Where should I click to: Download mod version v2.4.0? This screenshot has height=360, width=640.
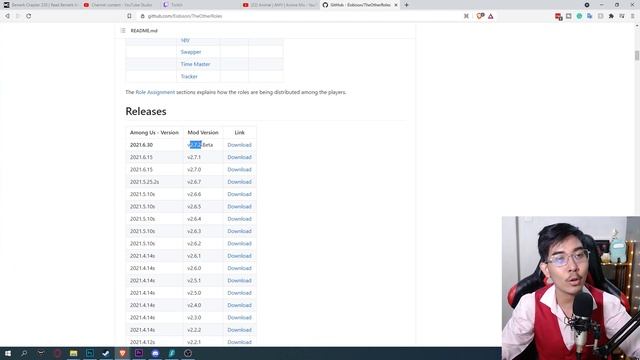pyautogui.click(x=239, y=305)
